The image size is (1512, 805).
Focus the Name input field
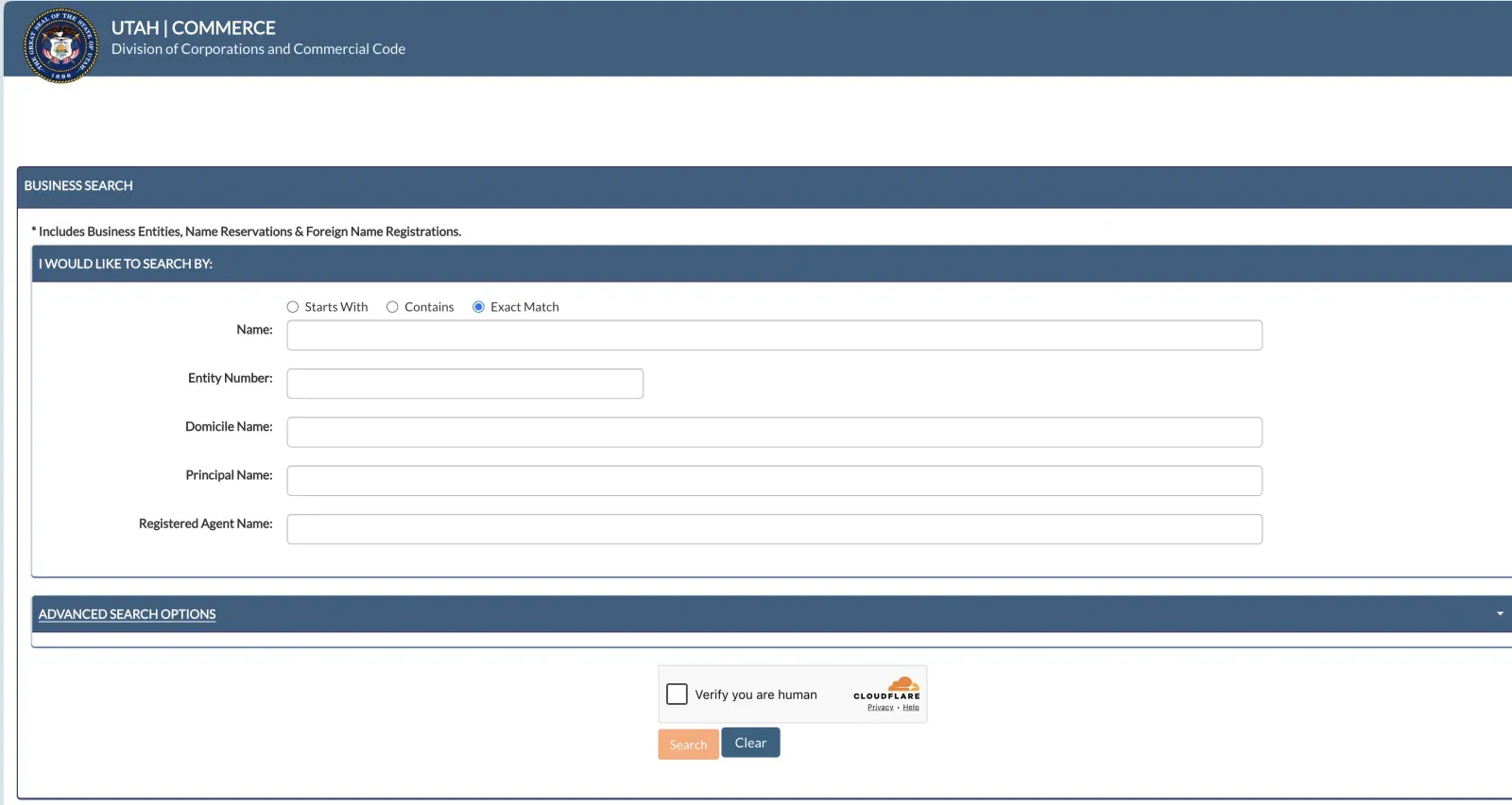774,335
